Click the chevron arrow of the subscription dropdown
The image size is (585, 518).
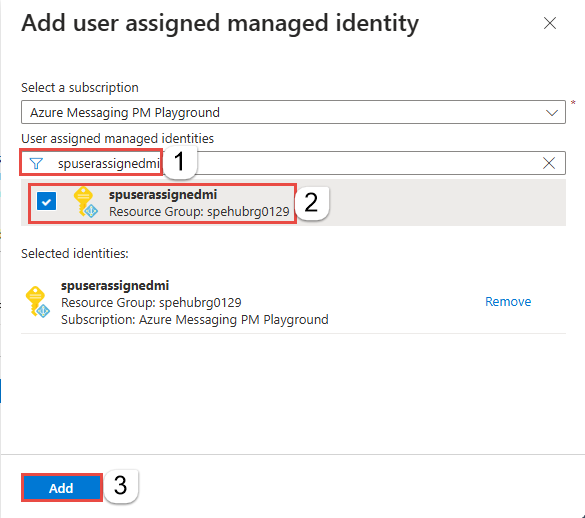(552, 113)
